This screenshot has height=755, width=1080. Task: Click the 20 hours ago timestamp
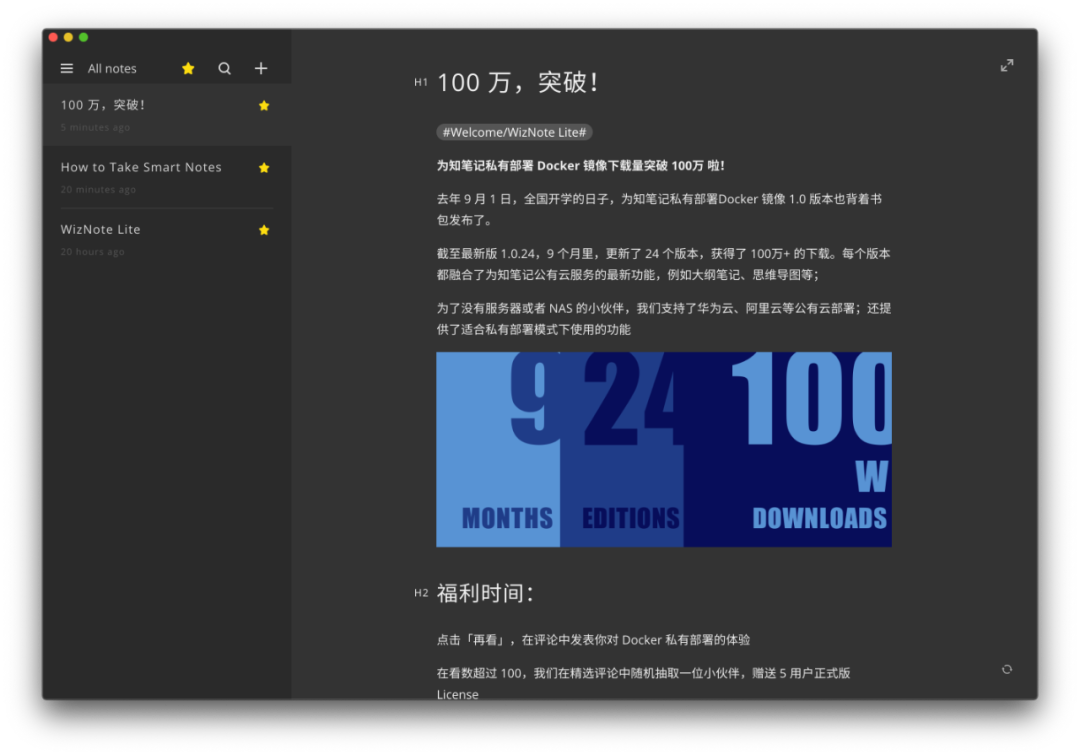[x=92, y=251]
